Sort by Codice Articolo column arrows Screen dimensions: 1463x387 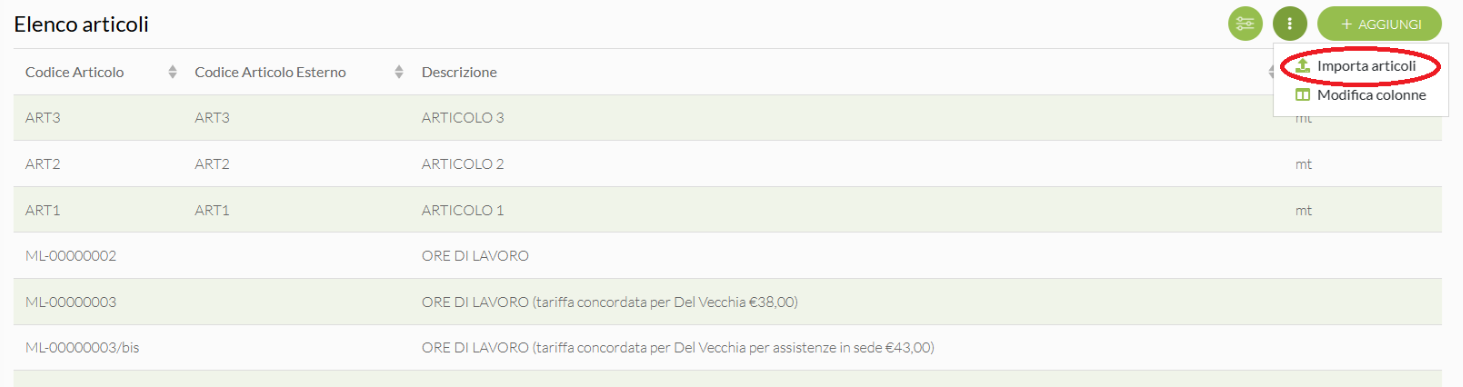[x=172, y=72]
